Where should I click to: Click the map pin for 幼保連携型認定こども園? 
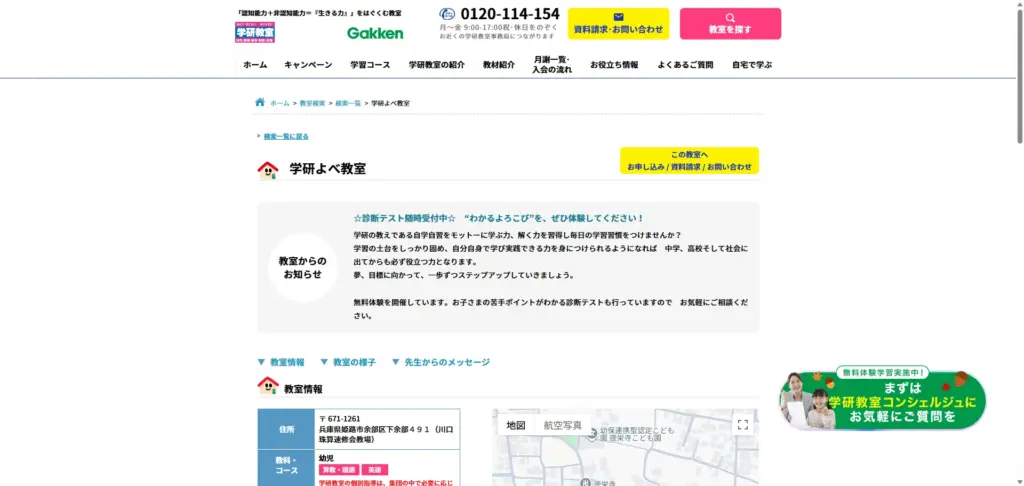(592, 435)
